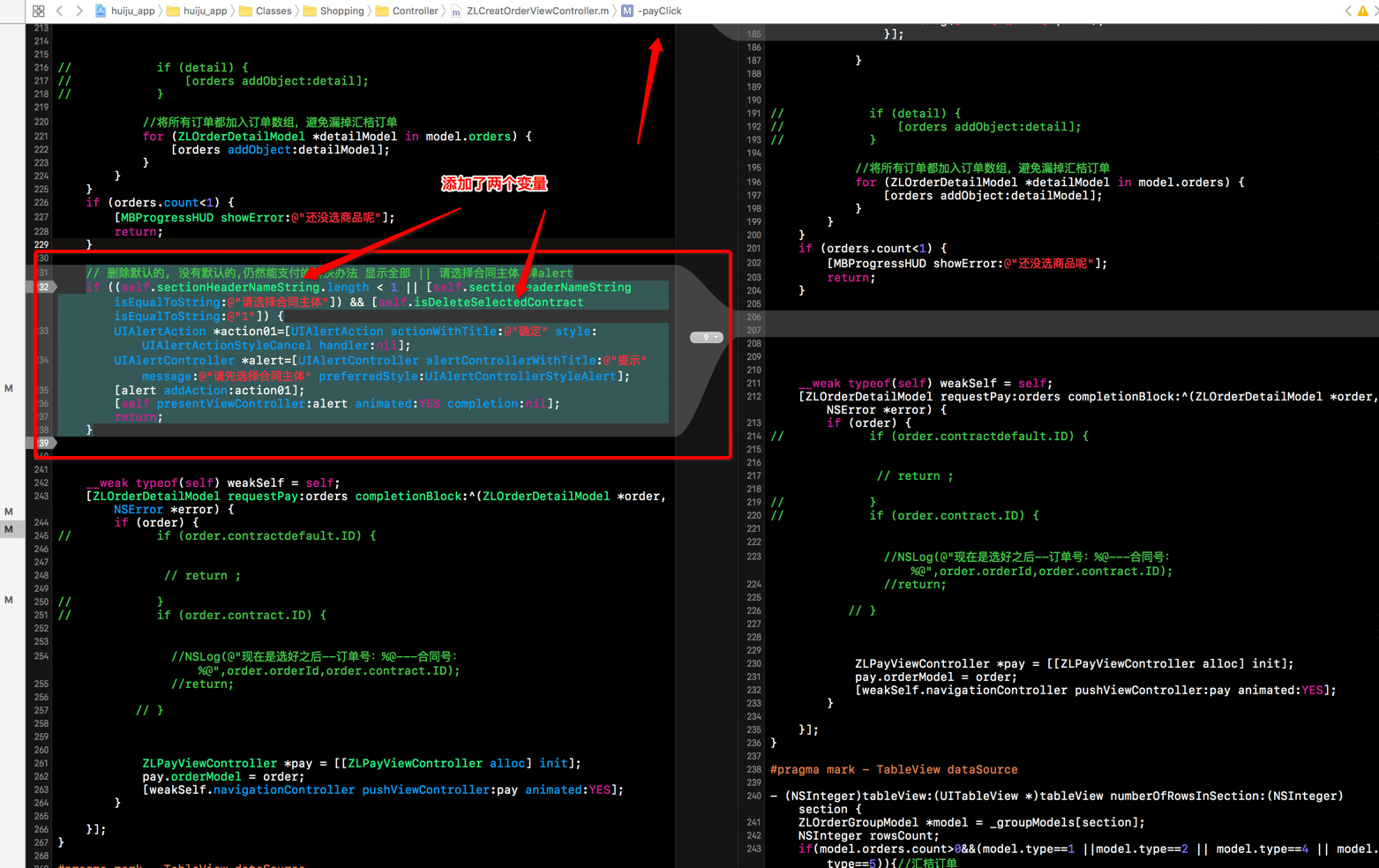Open the change 9 pill dropdown
The height and width of the screenshot is (868, 1379).
pyautogui.click(x=707, y=337)
